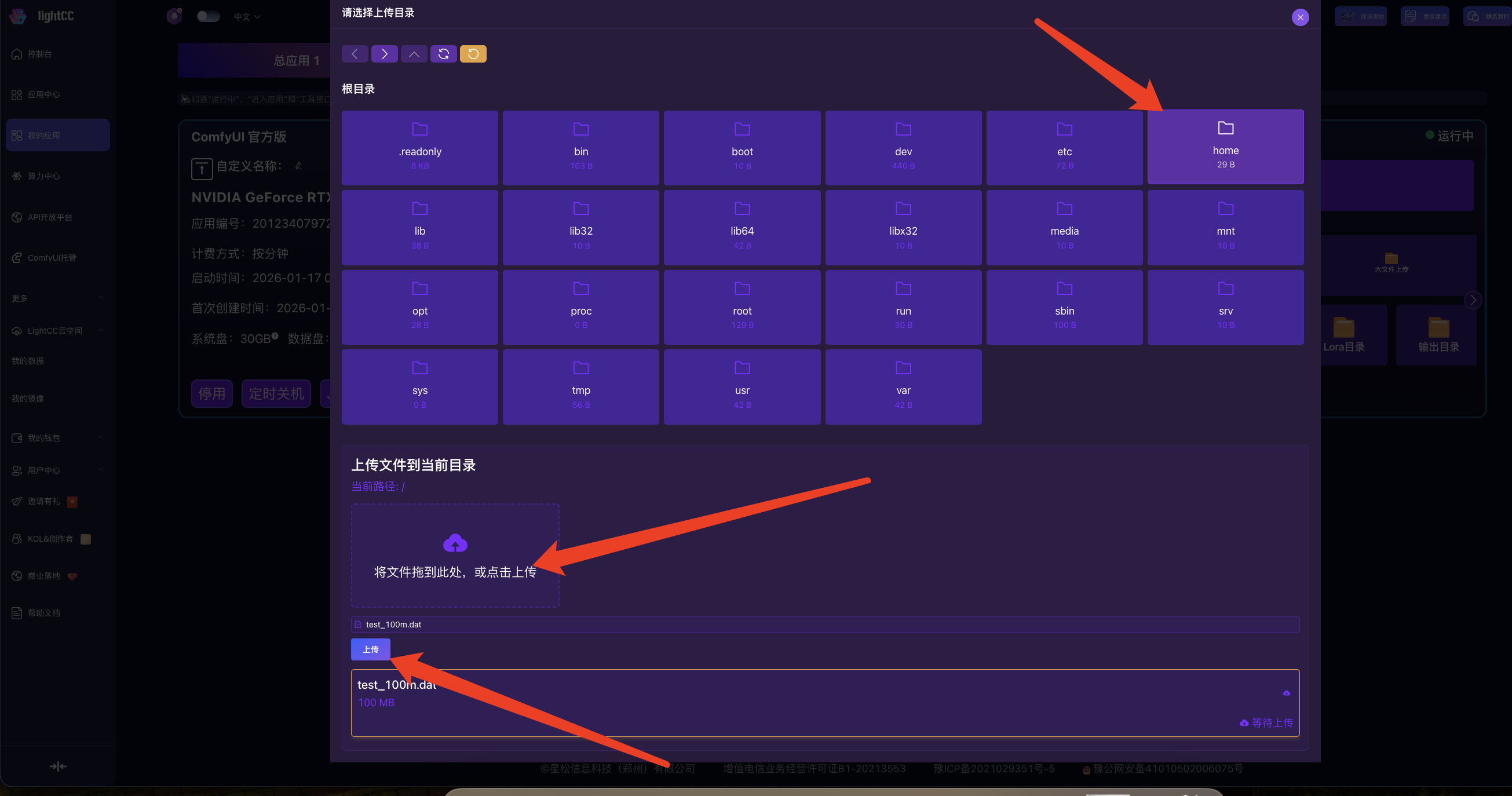Image resolution: width=1512 pixels, height=796 pixels.
Task: Open 应用中心 in the sidebar
Action: pyautogui.click(x=43, y=94)
